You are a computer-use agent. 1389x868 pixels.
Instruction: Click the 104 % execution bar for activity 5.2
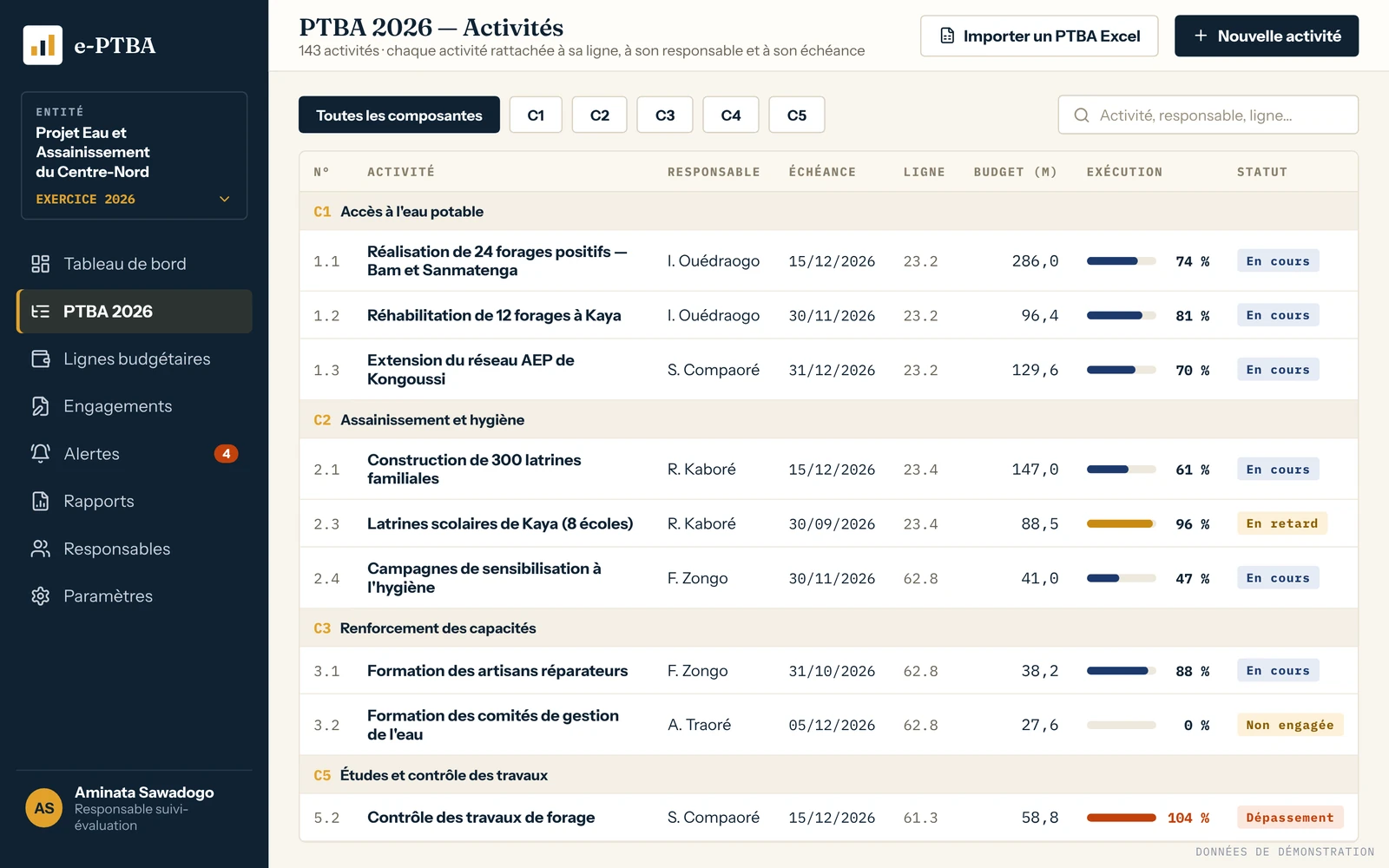tap(1121, 817)
